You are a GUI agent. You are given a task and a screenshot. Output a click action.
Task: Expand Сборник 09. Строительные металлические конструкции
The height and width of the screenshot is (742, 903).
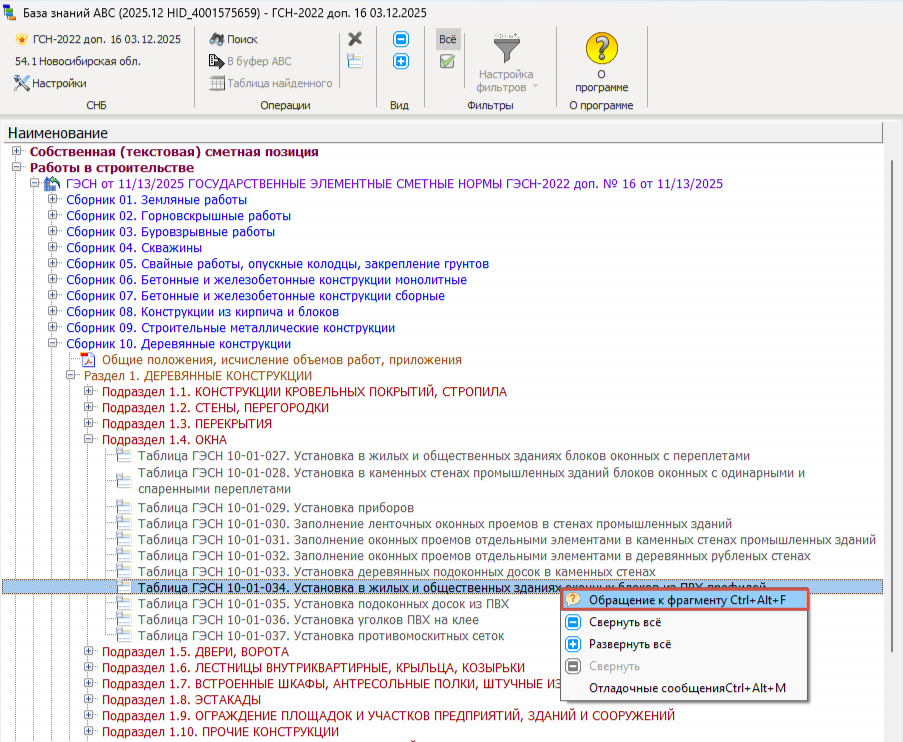52,327
